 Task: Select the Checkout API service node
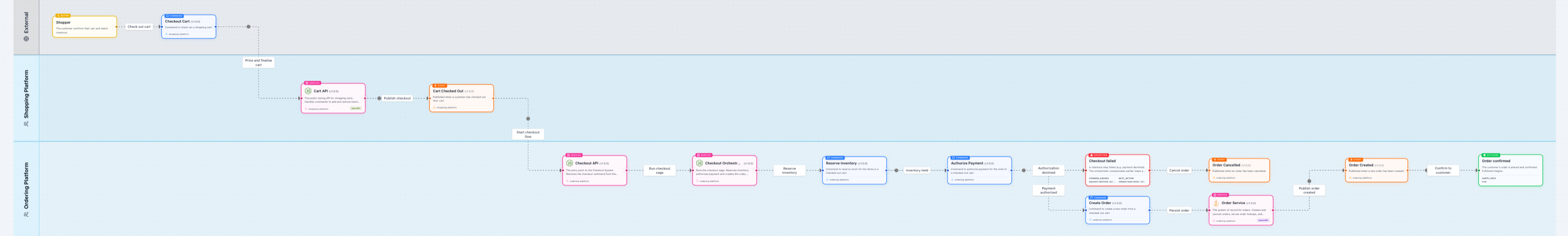(x=595, y=170)
